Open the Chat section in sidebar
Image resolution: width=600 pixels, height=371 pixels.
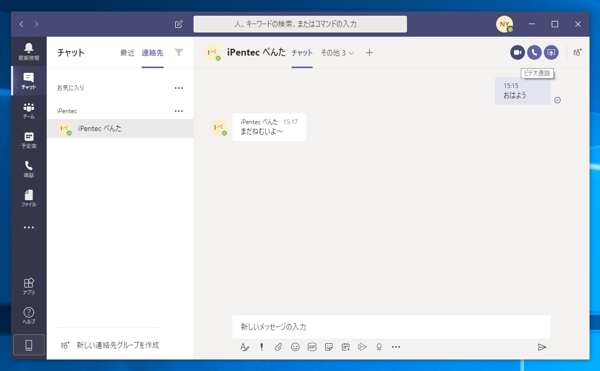pos(29,81)
